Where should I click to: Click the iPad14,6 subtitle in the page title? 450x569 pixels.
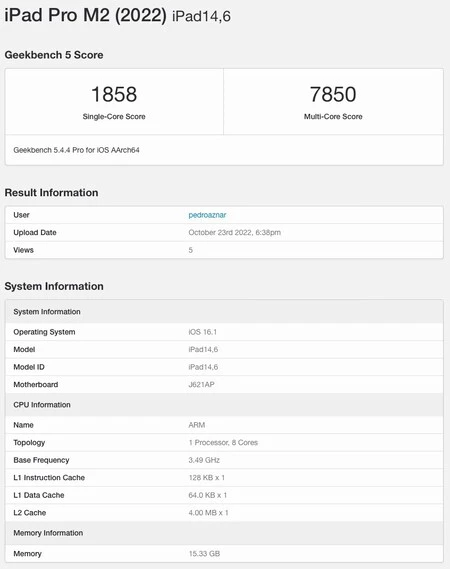coord(201,17)
